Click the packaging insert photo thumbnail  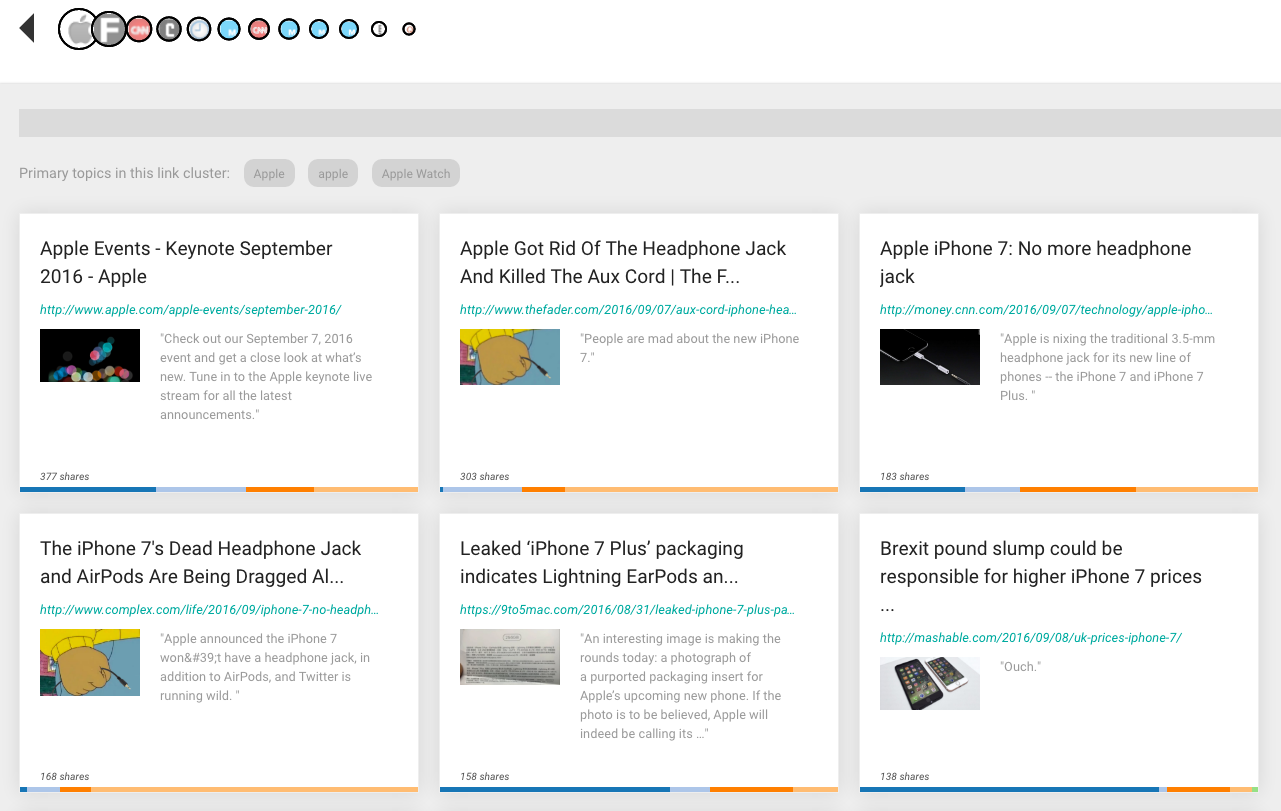pos(510,657)
